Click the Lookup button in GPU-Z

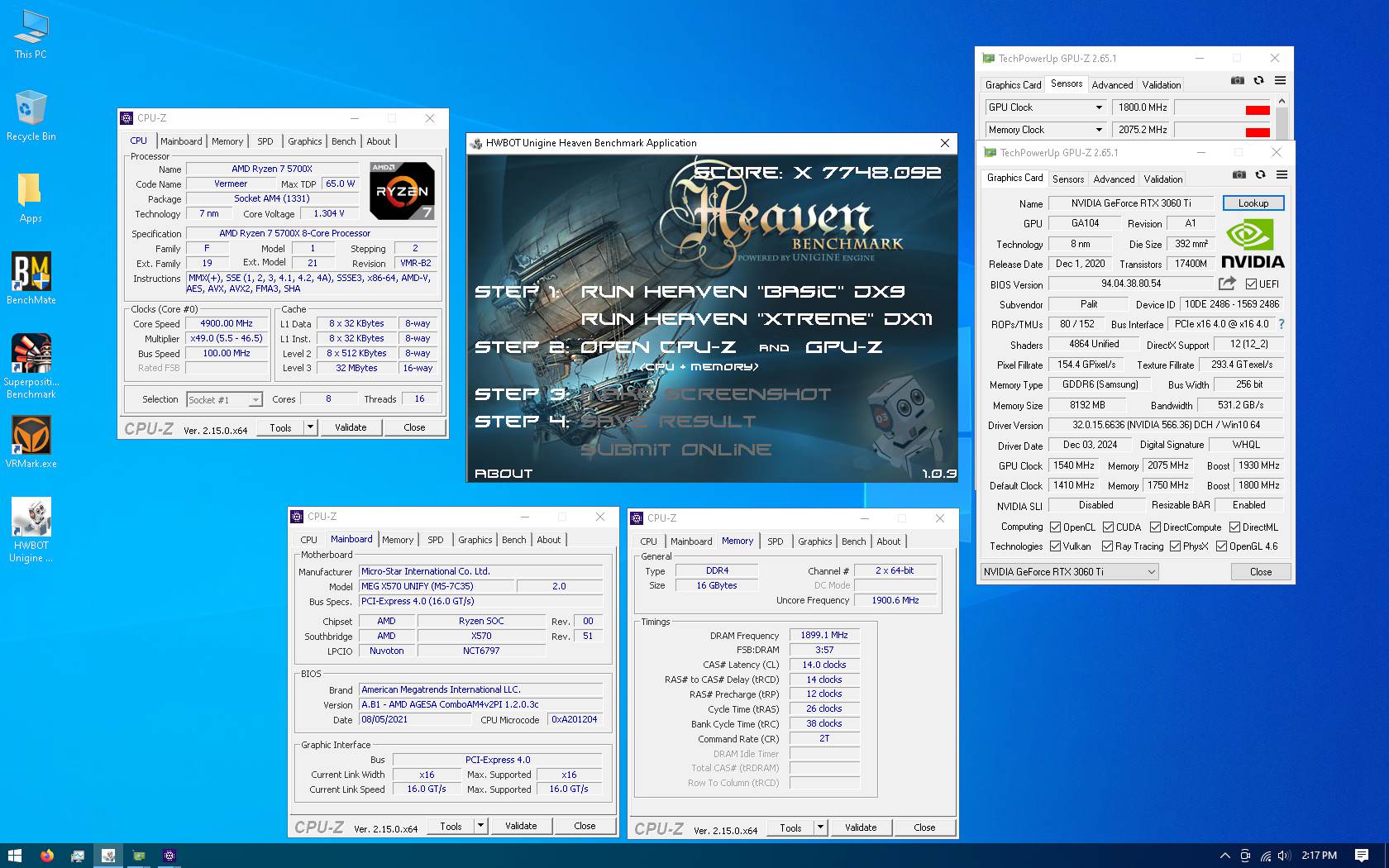1253,203
